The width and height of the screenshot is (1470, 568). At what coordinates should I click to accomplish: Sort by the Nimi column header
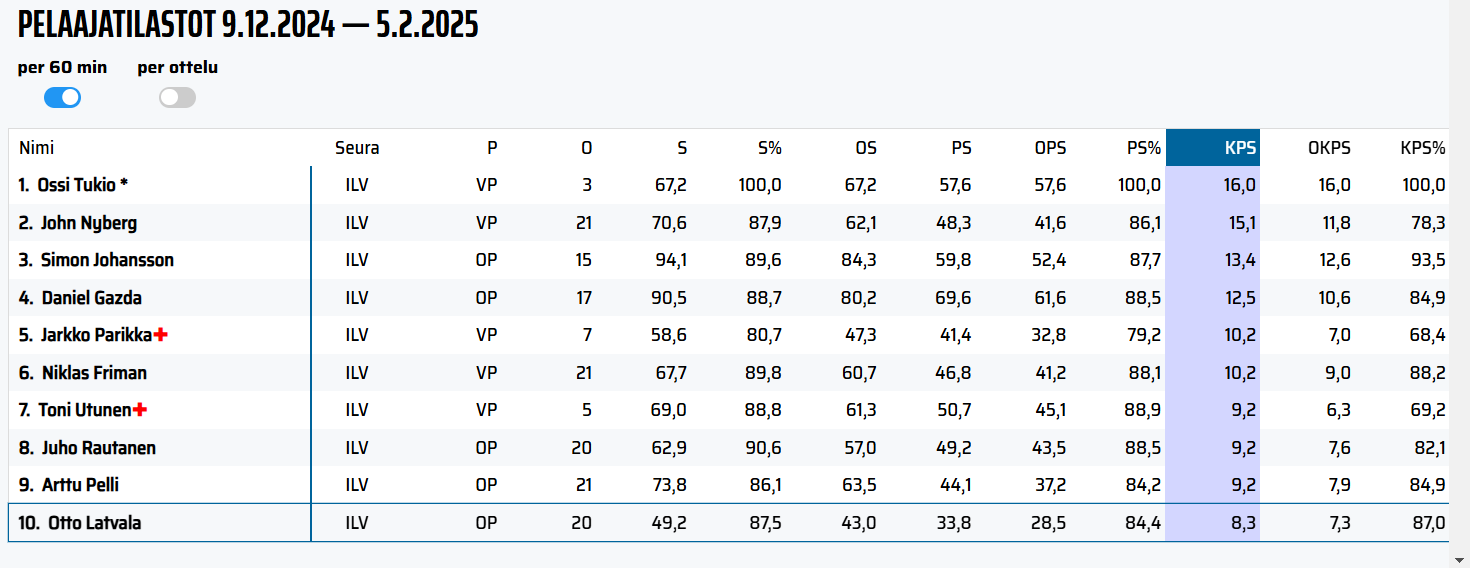(x=37, y=148)
